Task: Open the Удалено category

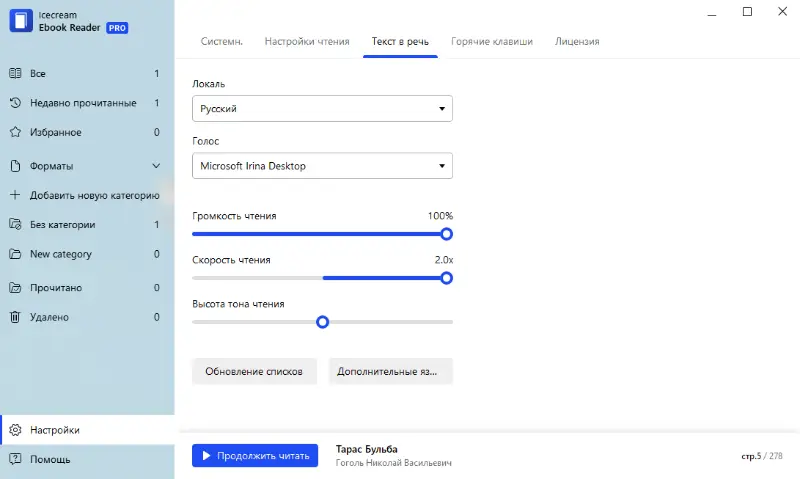Action: coord(87,317)
